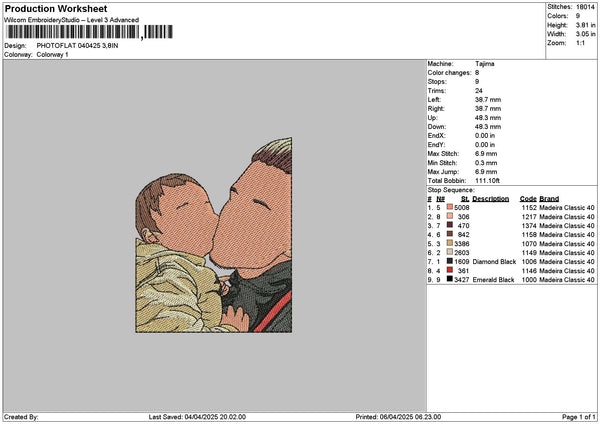Click the brown swatch for code 1158
Viewport: 600px width, 424px height.
click(x=450, y=234)
